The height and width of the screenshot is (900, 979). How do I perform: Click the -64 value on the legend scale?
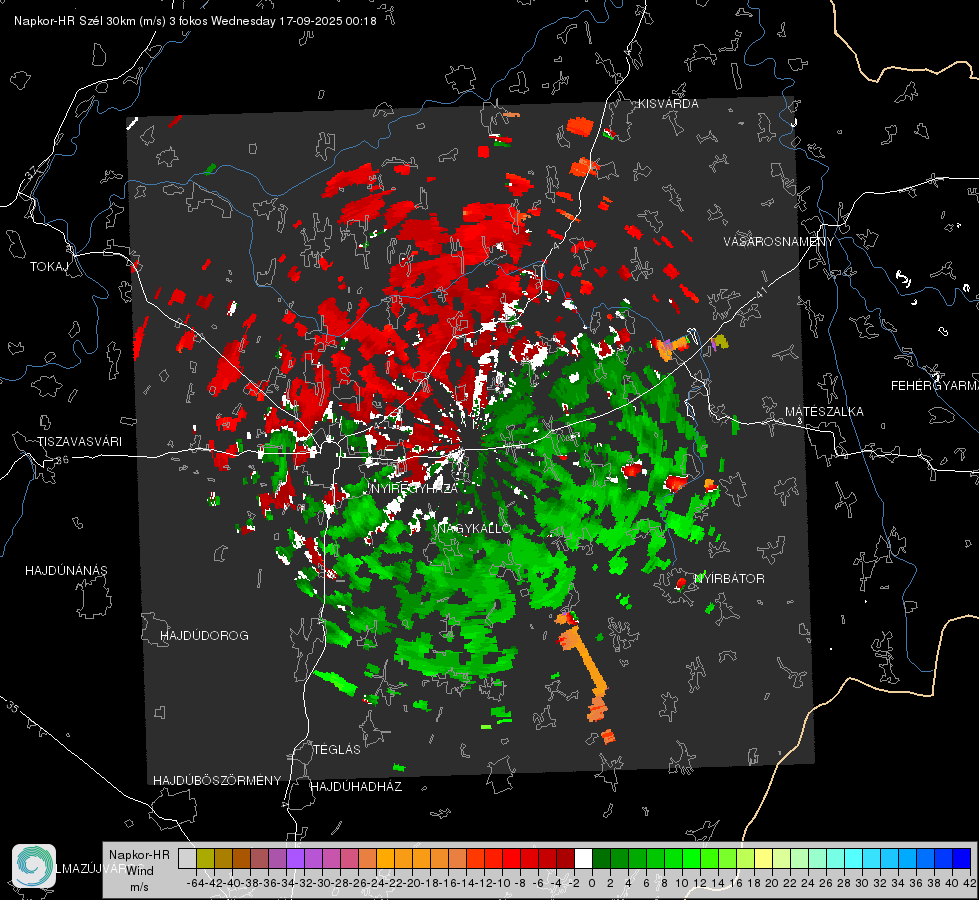(195, 883)
